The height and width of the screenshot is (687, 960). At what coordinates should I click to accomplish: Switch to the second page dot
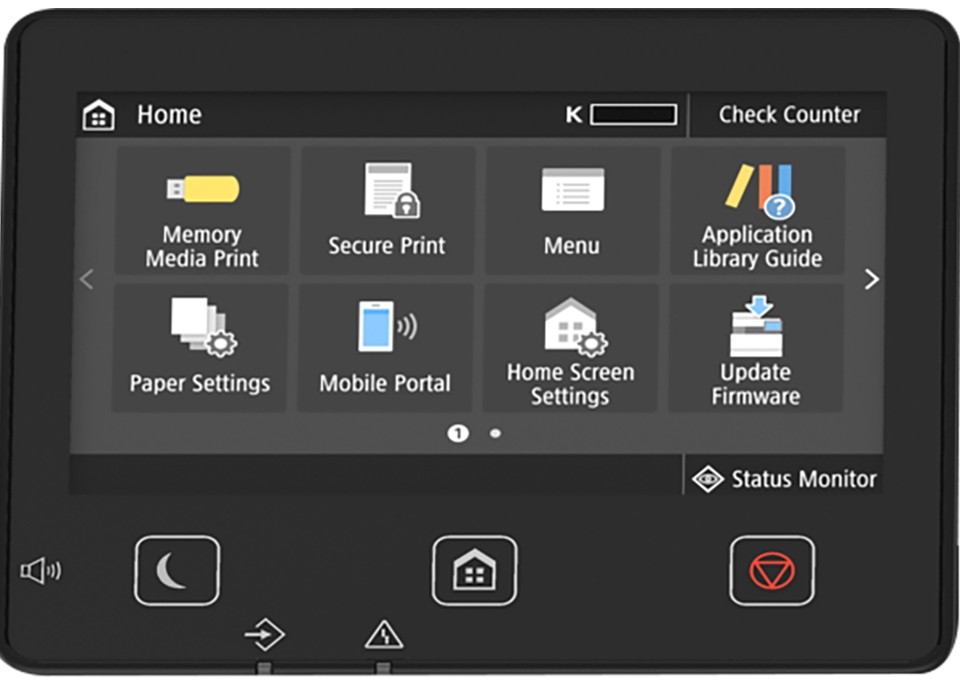pyautogui.click(x=495, y=434)
